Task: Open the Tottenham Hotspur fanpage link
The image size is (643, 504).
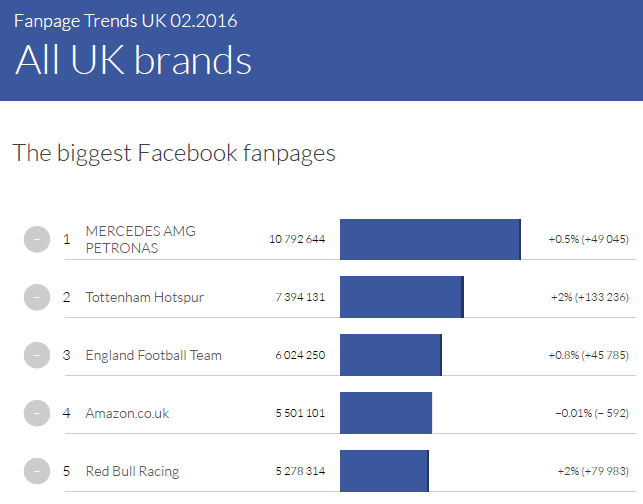Action: [144, 297]
